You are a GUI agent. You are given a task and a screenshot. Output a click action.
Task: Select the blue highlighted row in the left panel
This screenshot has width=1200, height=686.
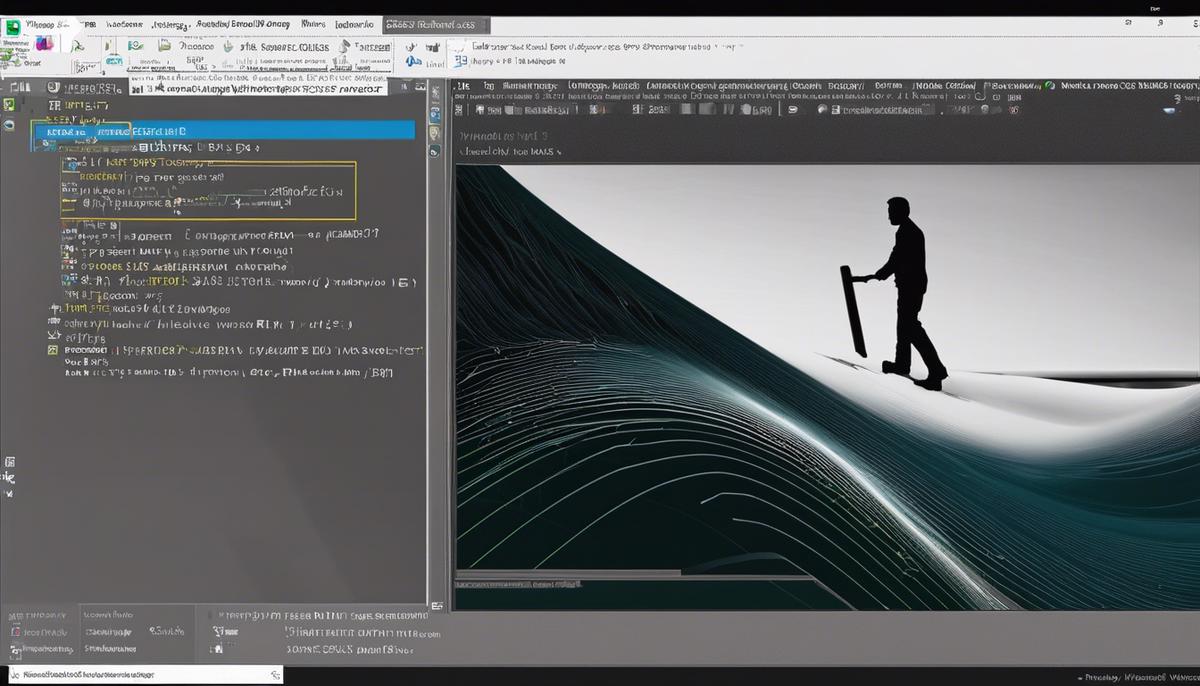coord(222,130)
